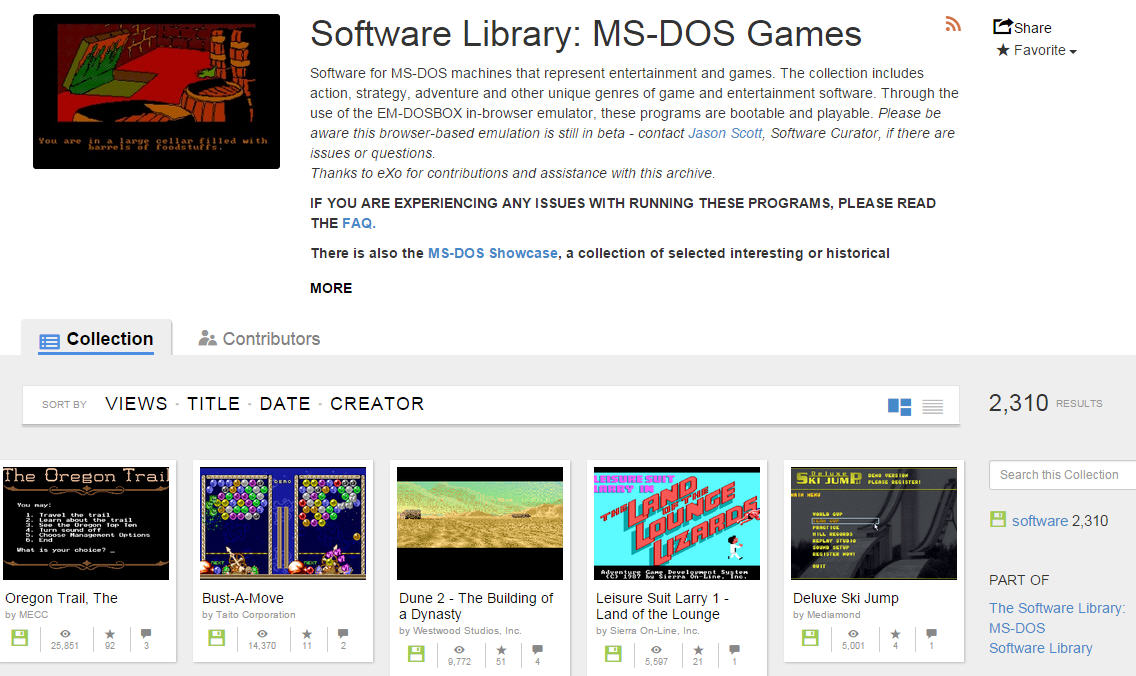
Task: Click the Share icon
Action: pyautogui.click(x=1003, y=26)
